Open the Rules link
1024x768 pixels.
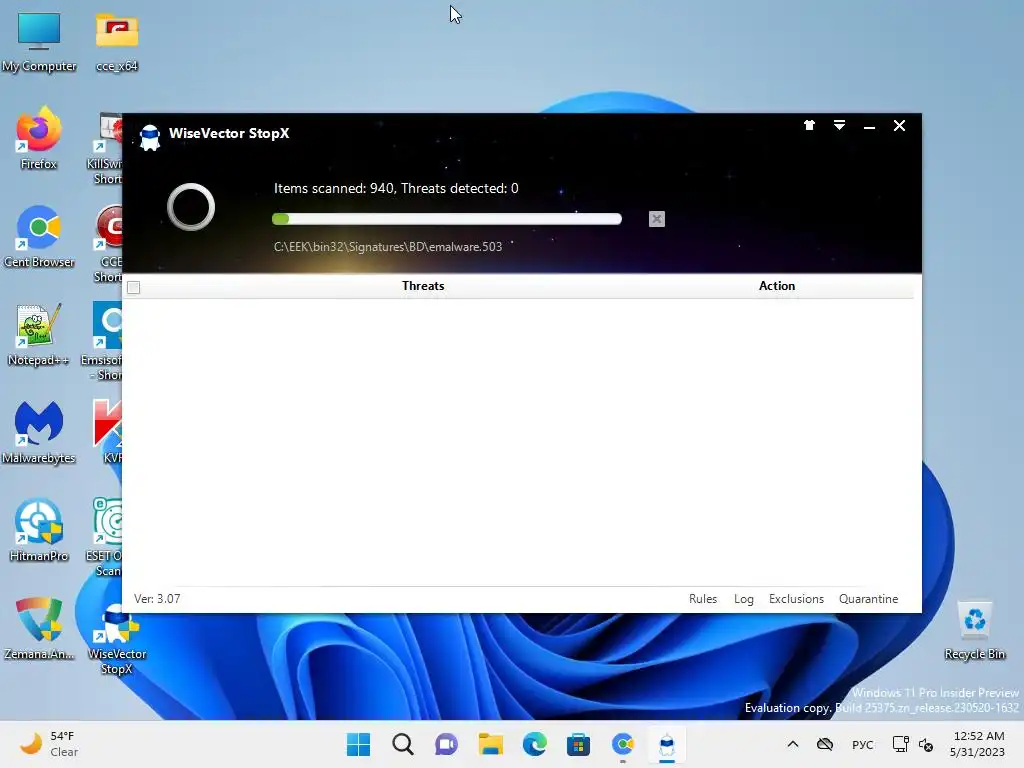point(703,599)
